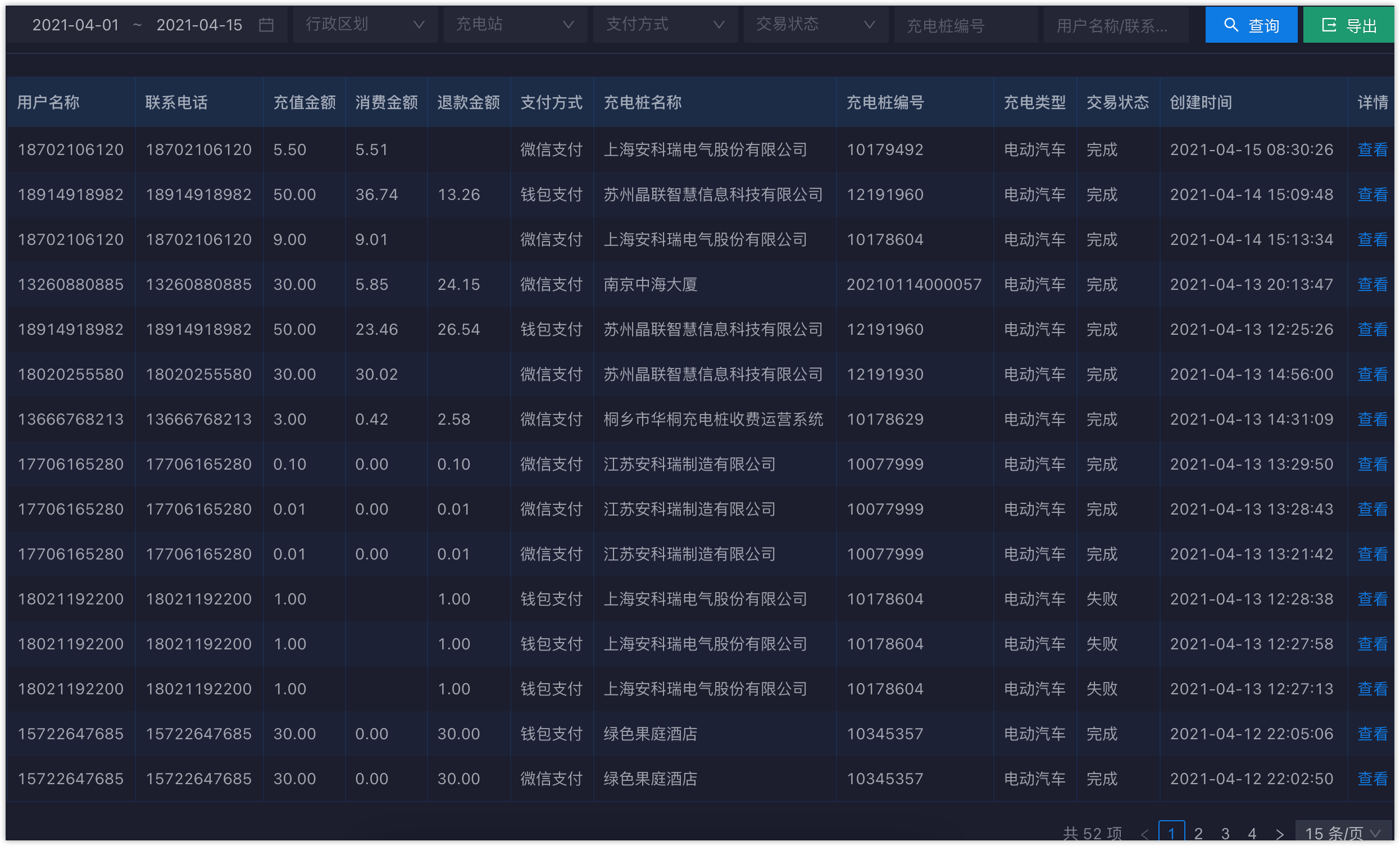The height and width of the screenshot is (846, 1400).
Task: Click the 导出 export button
Action: click(x=1348, y=25)
